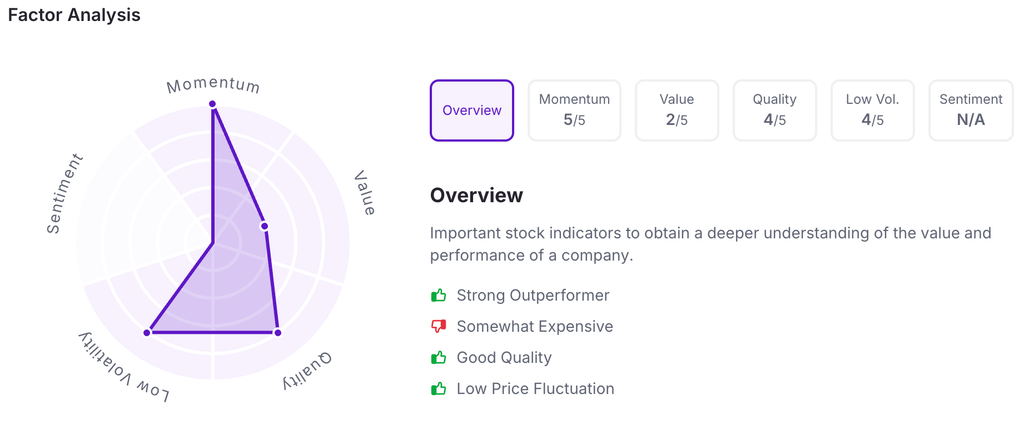The width and height of the screenshot is (1024, 430).
Task: Click the Low Volatility data point on radar
Action: click(x=148, y=331)
